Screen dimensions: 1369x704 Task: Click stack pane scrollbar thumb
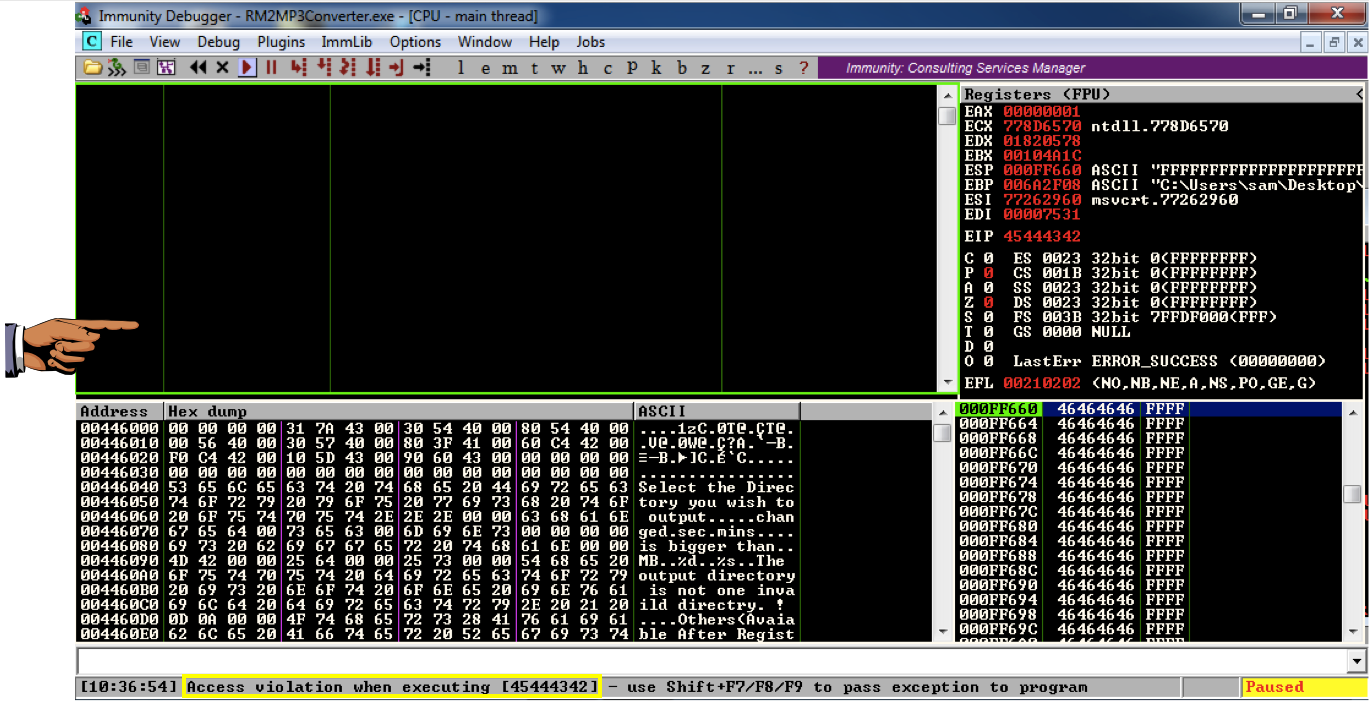(1352, 494)
